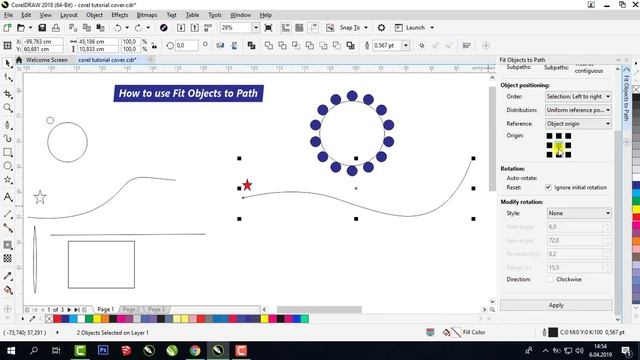Open the File menu
The width and height of the screenshot is (640, 360).
tap(8, 15)
